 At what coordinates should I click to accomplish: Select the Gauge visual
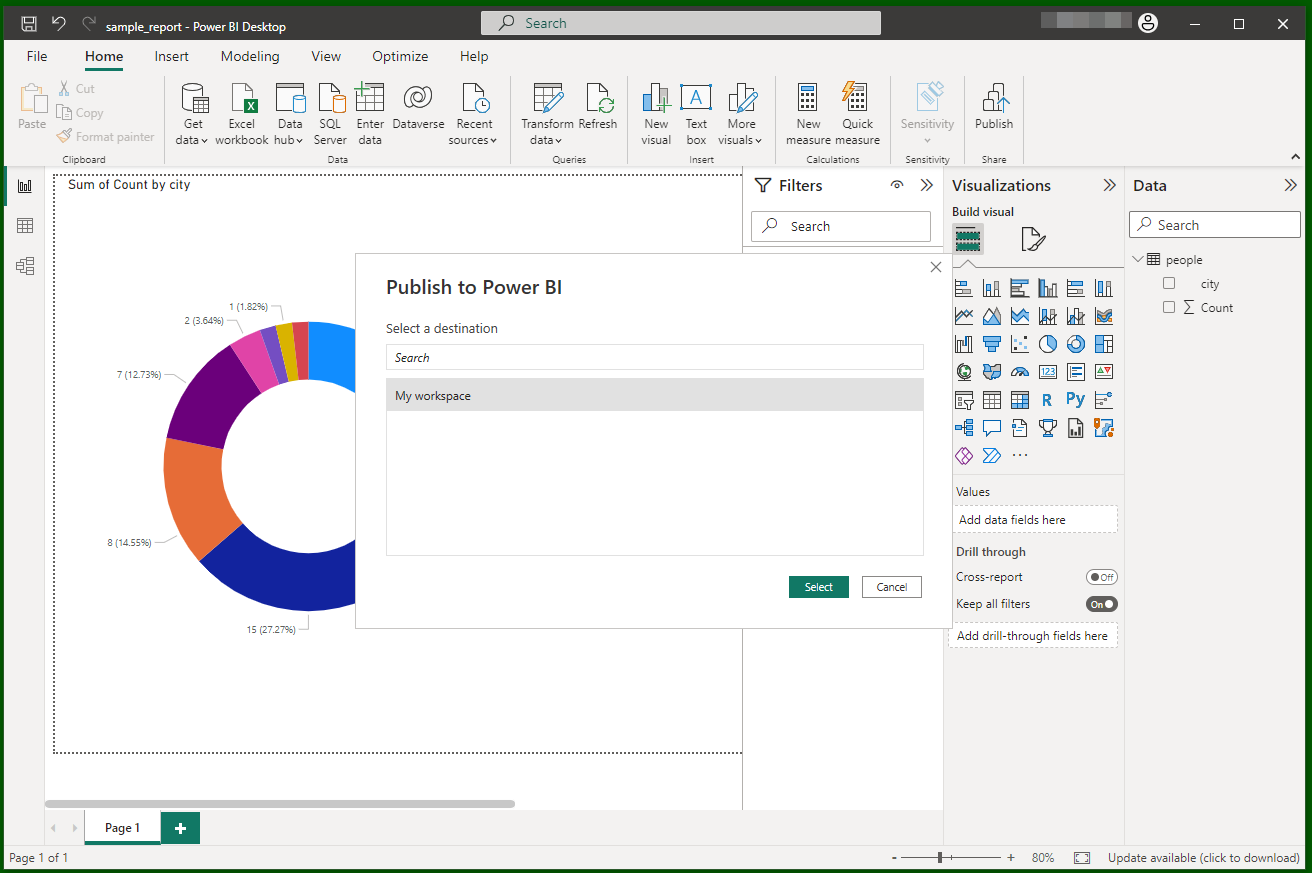click(1020, 372)
